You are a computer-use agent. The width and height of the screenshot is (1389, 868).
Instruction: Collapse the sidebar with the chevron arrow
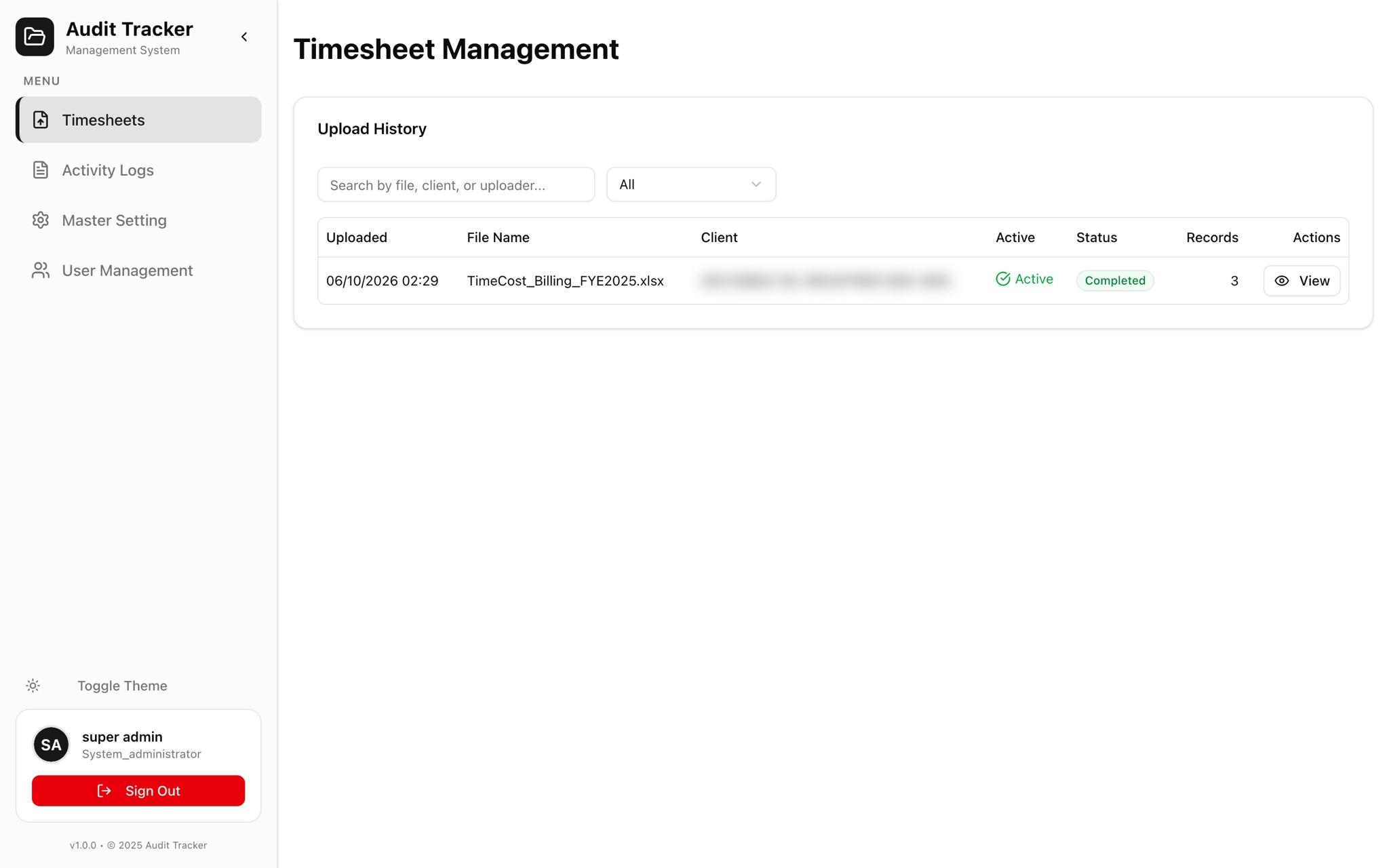244,37
